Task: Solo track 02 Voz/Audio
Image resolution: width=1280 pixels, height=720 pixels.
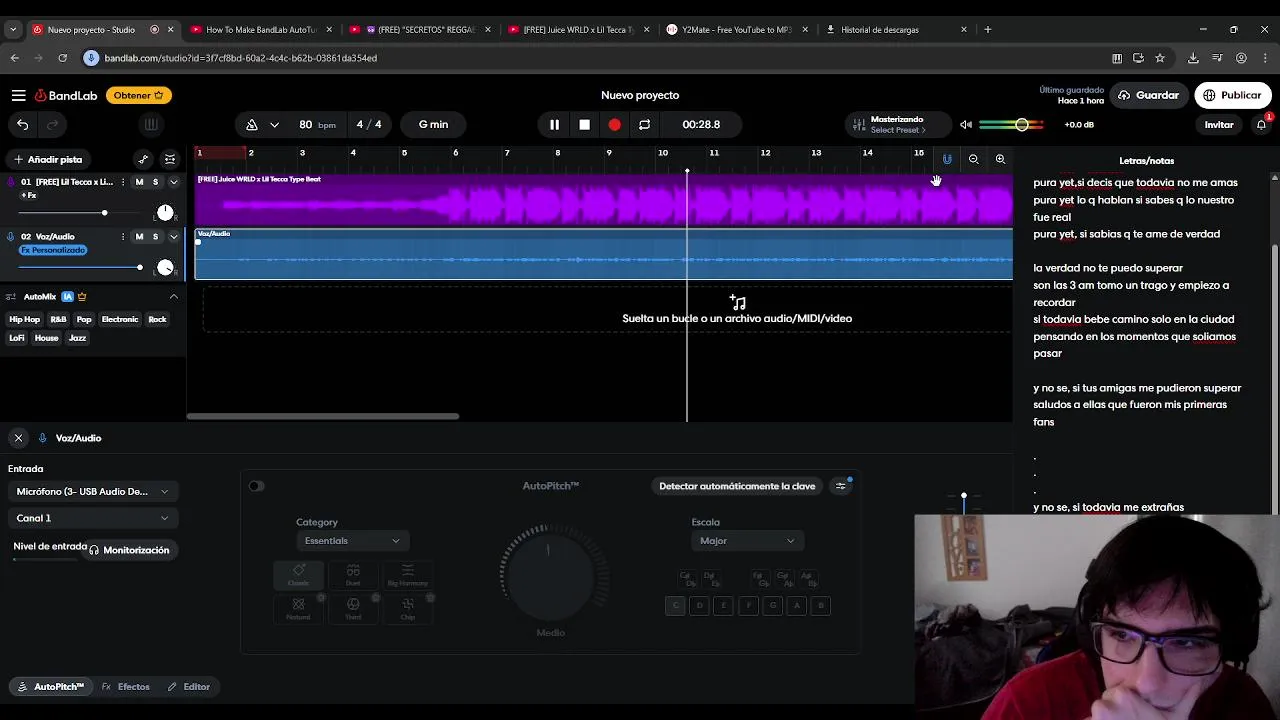Action: [x=155, y=237]
